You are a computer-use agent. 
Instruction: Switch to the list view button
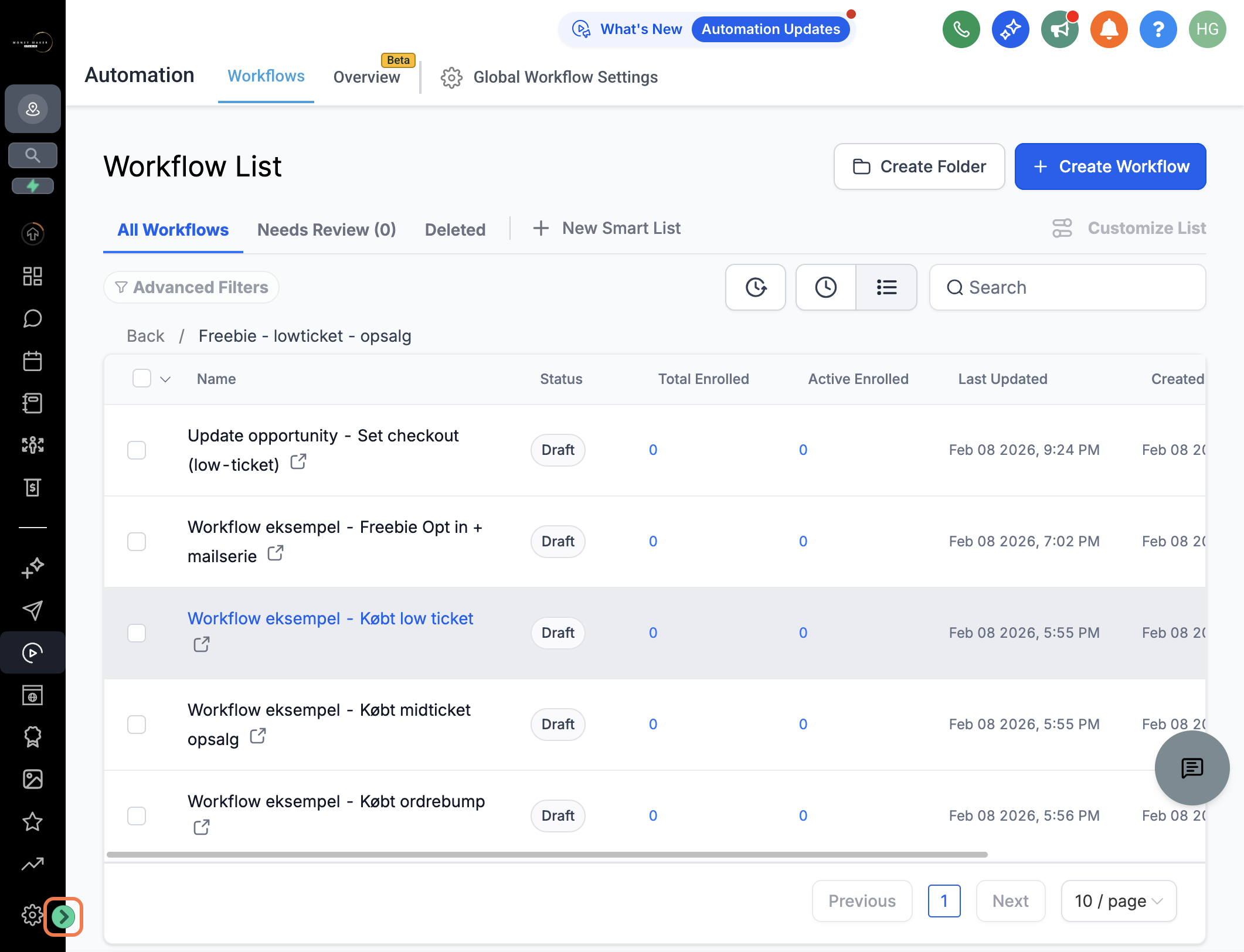886,287
